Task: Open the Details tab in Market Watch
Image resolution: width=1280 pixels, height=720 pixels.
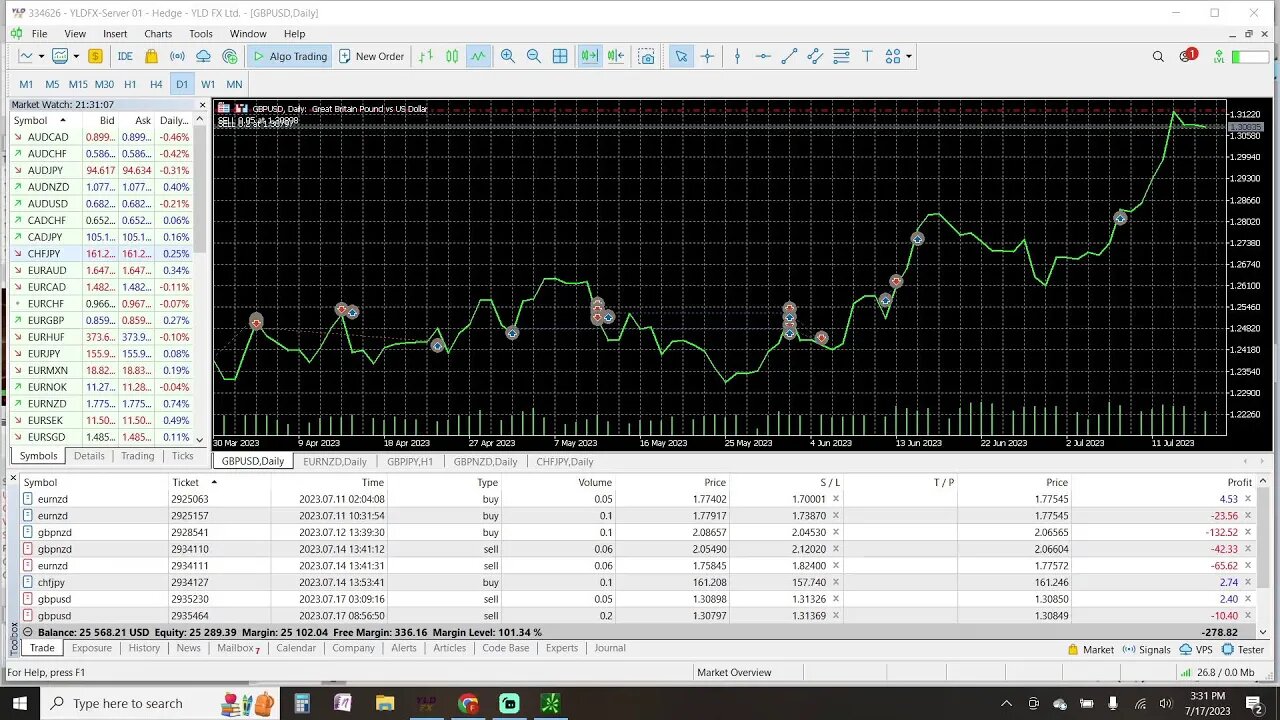Action: pos(89,456)
